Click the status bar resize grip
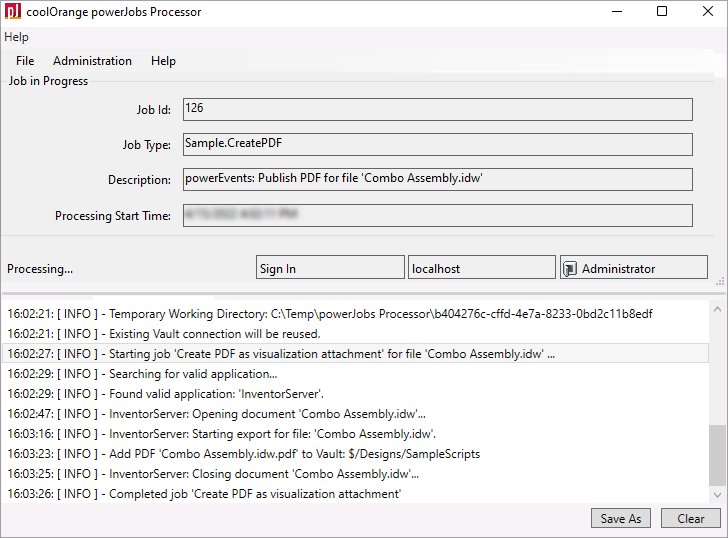 [x=720, y=281]
